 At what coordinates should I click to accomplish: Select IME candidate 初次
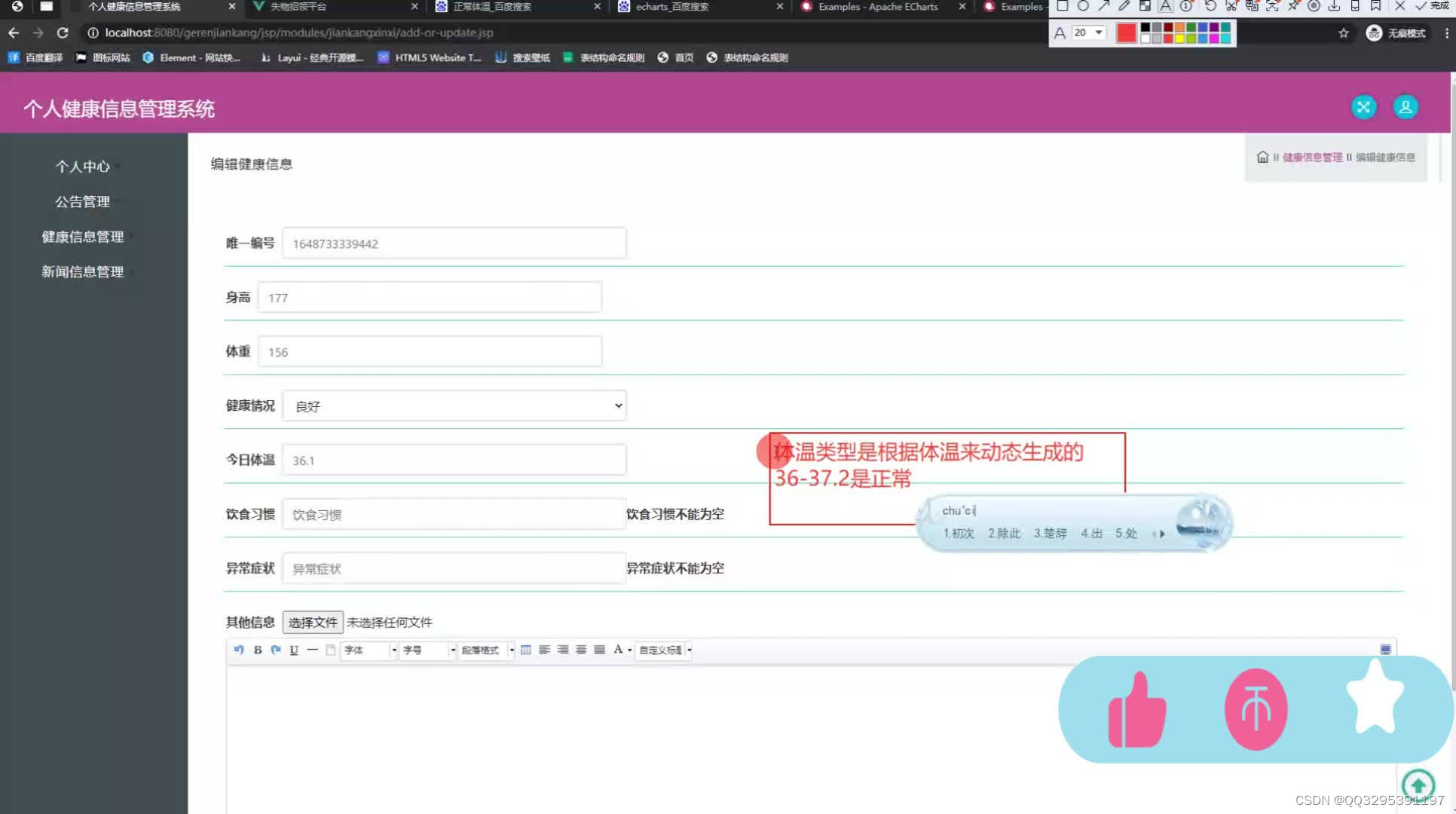959,534
